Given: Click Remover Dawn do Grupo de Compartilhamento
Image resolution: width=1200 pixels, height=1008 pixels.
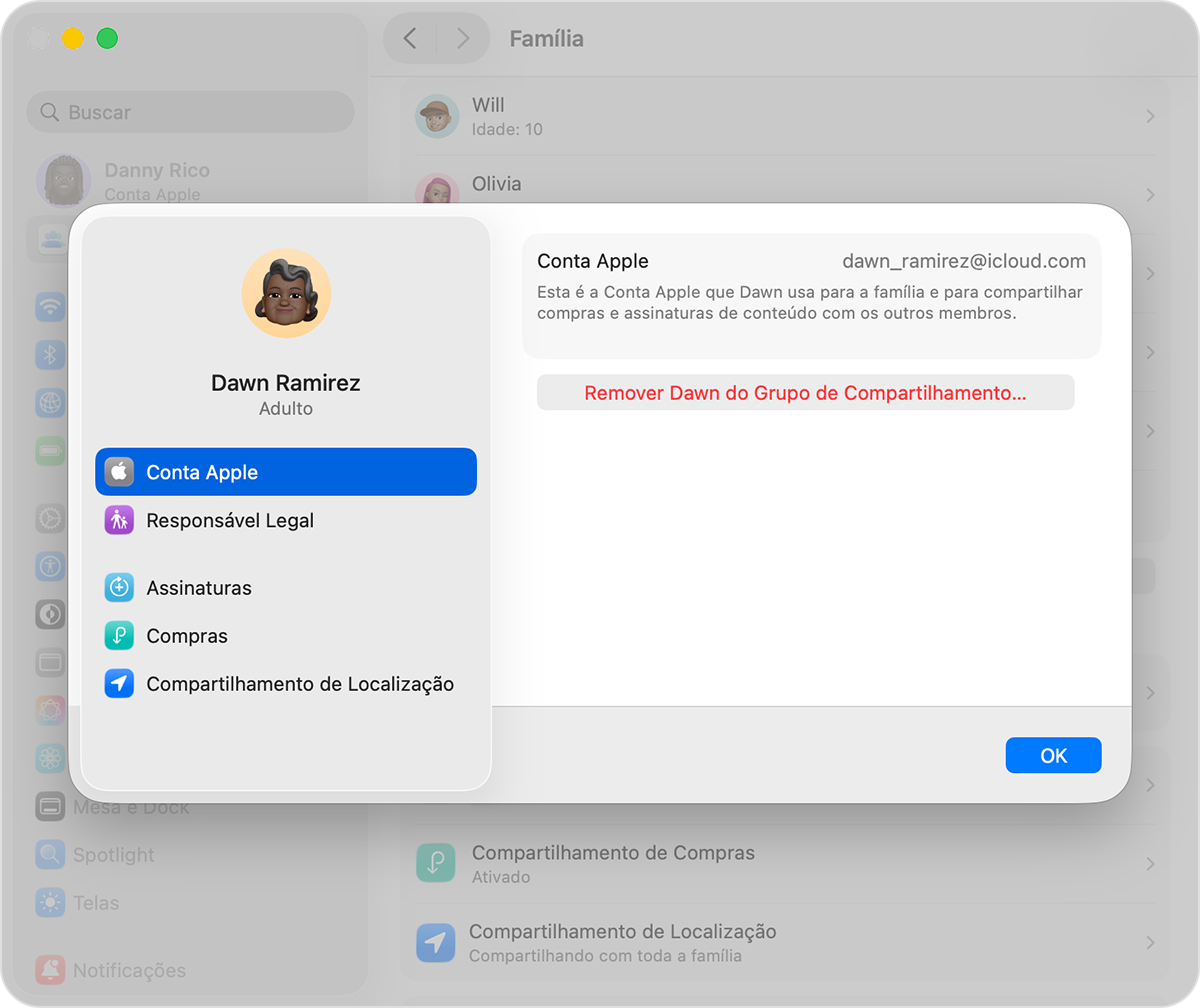Looking at the screenshot, I should pos(805,392).
